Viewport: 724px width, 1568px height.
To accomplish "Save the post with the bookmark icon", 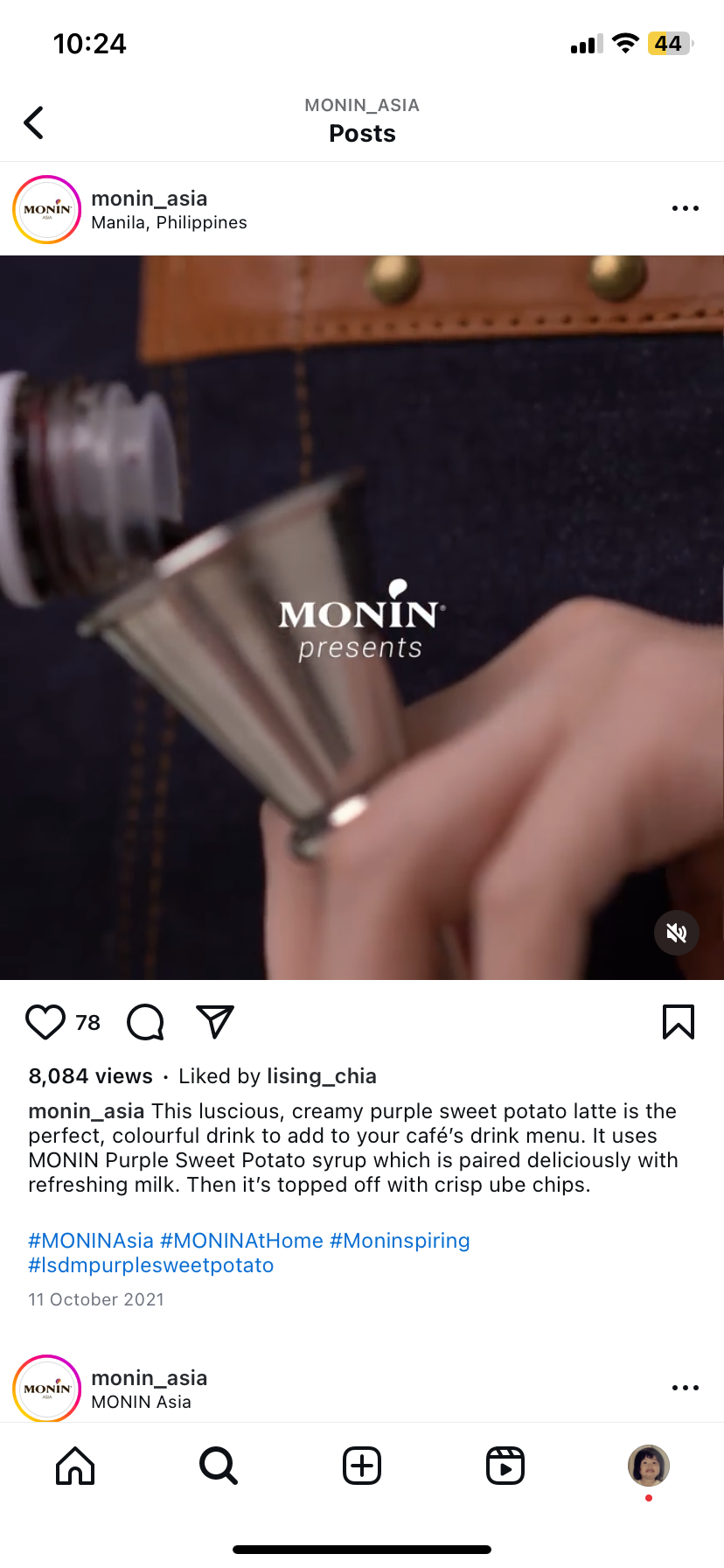I will 679,1022.
